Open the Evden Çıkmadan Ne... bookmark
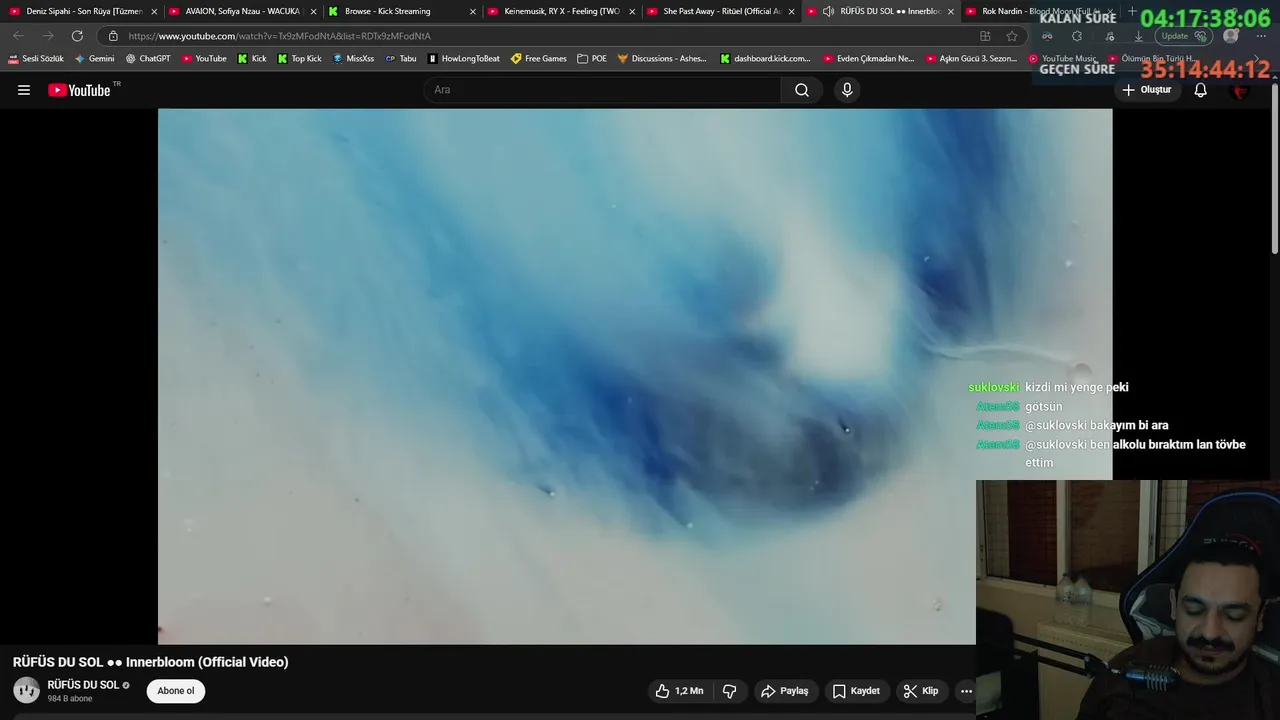Image resolution: width=1280 pixels, height=720 pixels. [x=869, y=59]
